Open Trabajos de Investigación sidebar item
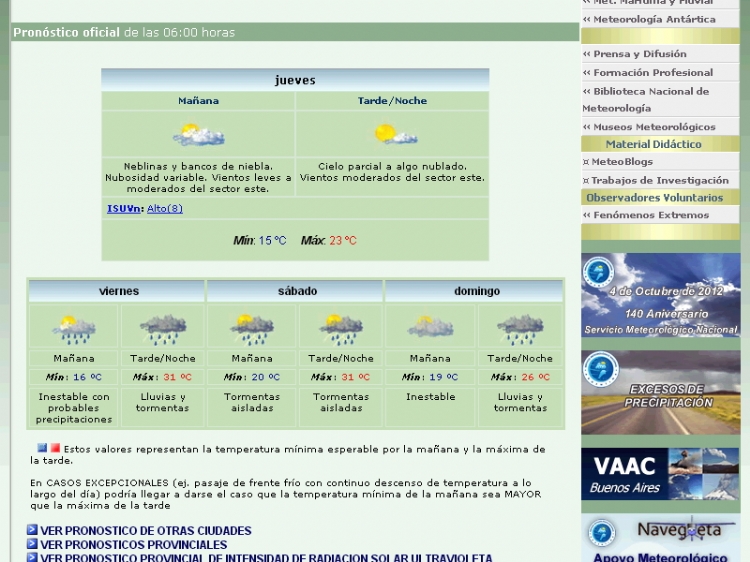 point(660,180)
